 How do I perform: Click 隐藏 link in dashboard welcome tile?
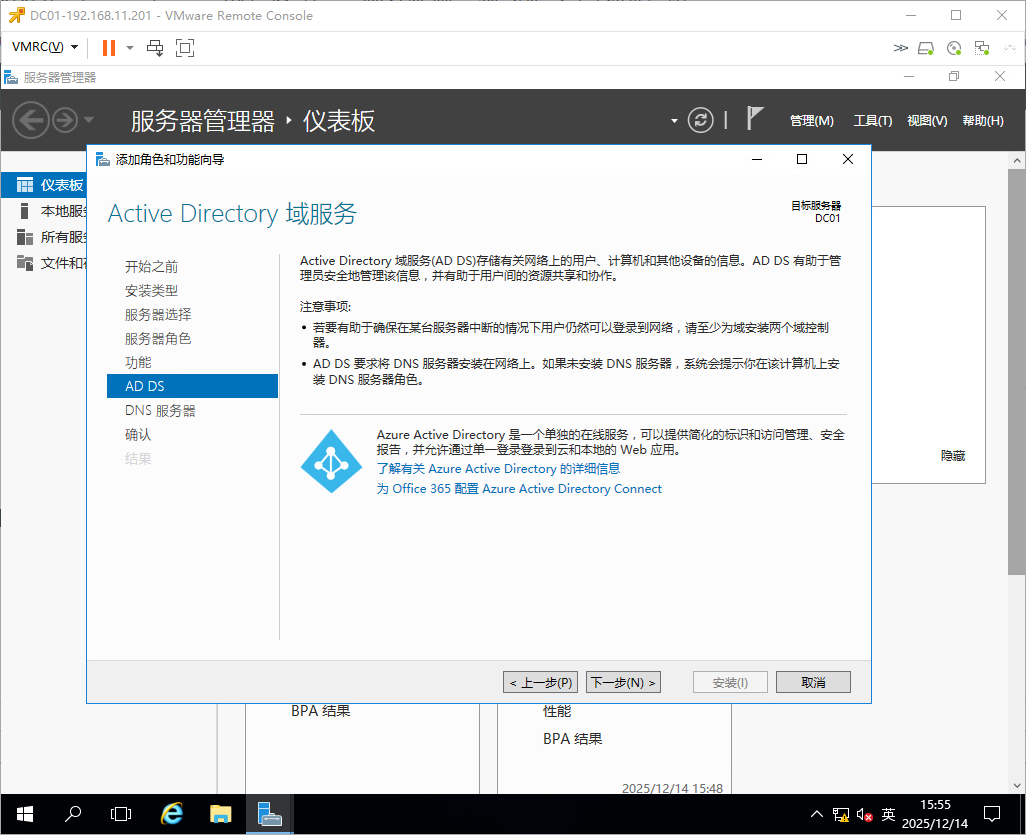(953, 455)
